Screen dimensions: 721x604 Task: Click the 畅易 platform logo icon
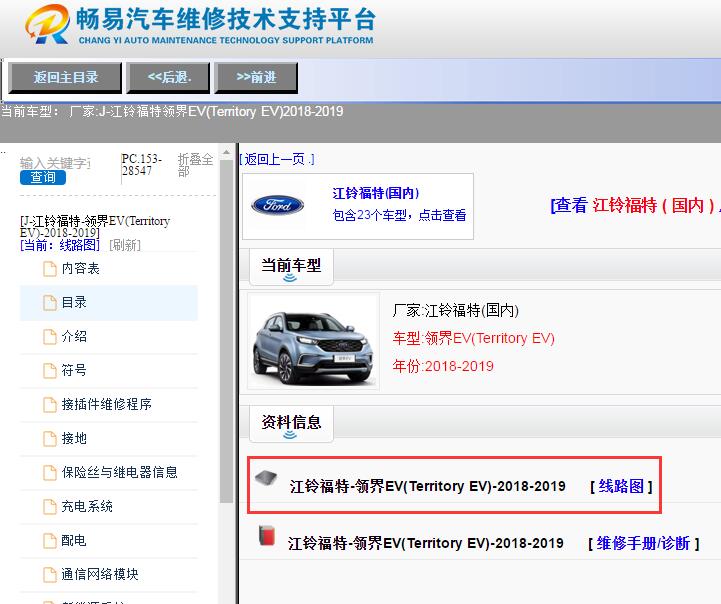click(47, 24)
